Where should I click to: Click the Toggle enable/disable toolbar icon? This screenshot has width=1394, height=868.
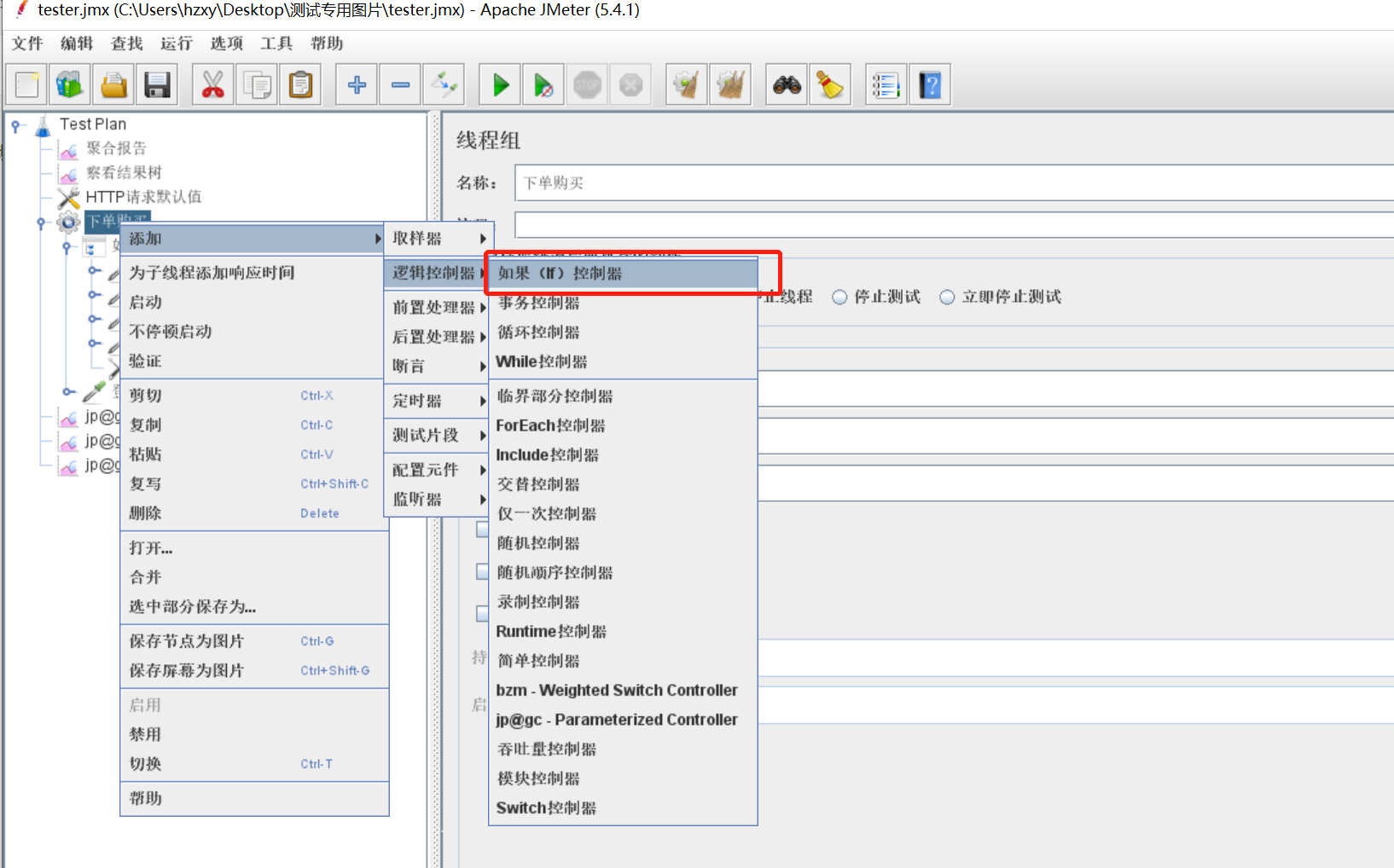point(444,84)
